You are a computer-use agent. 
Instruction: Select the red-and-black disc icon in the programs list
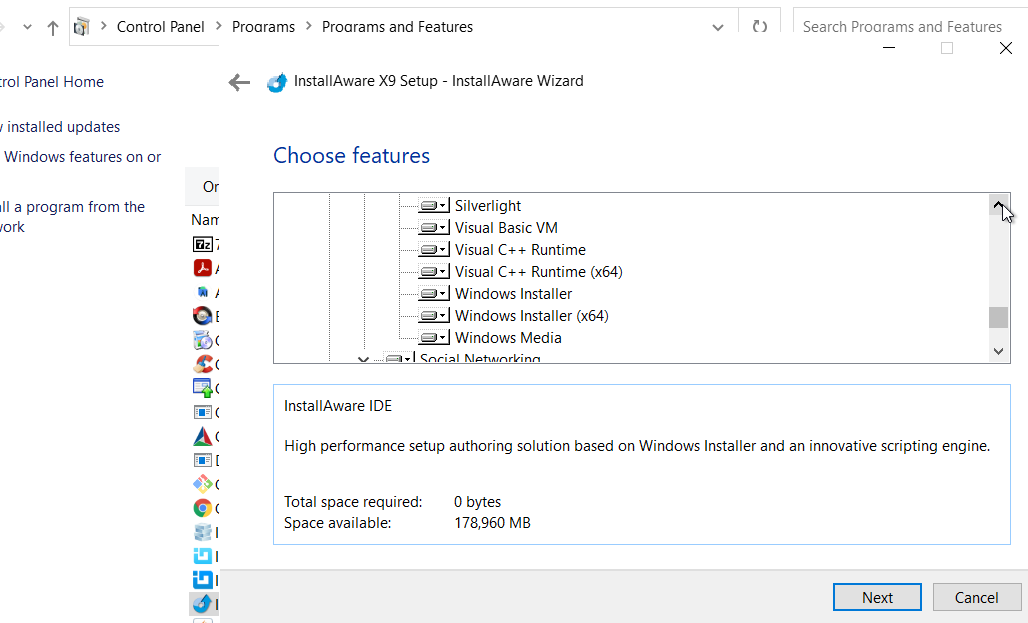(203, 316)
